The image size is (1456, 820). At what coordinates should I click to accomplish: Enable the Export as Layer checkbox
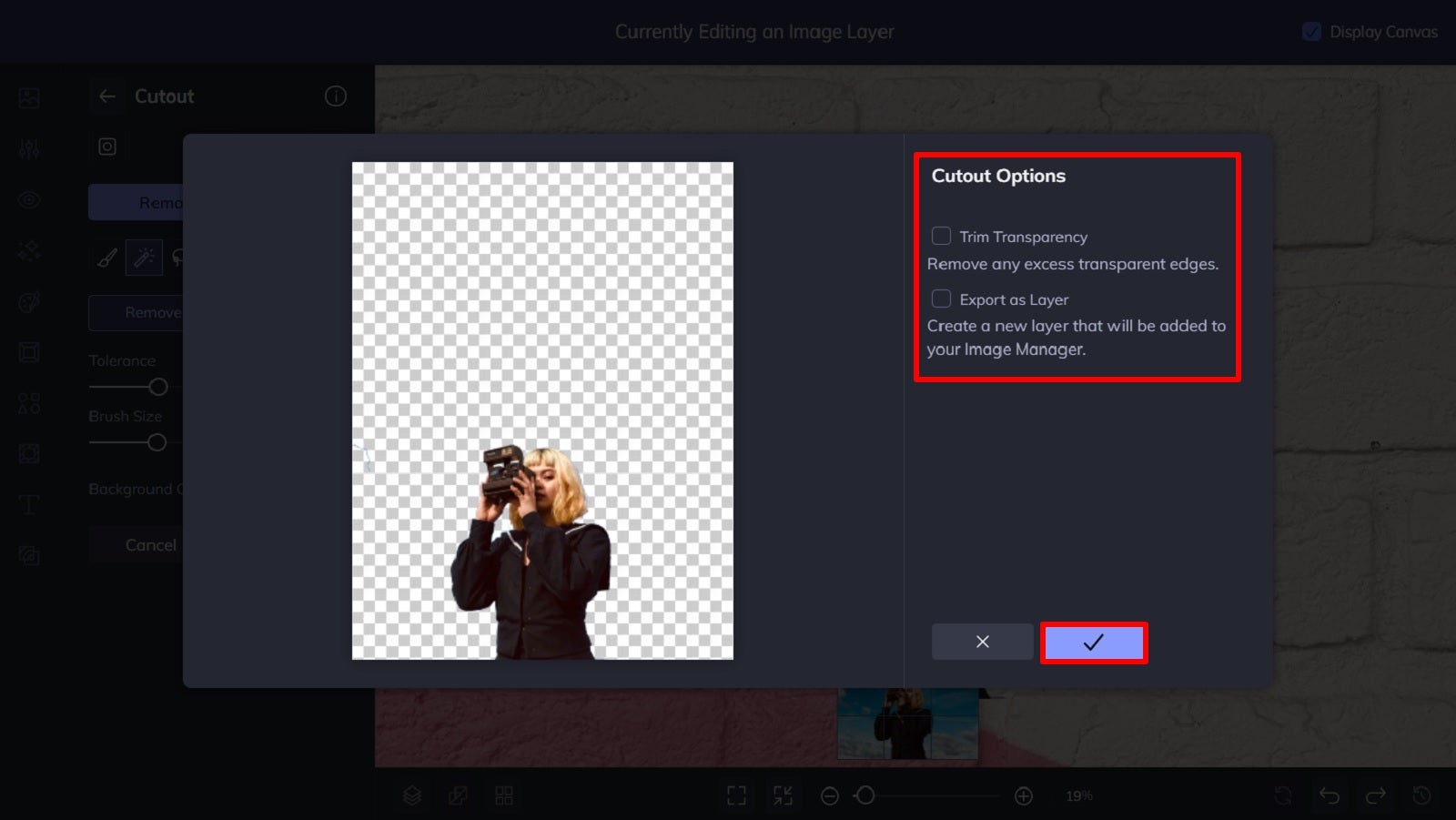pos(942,298)
